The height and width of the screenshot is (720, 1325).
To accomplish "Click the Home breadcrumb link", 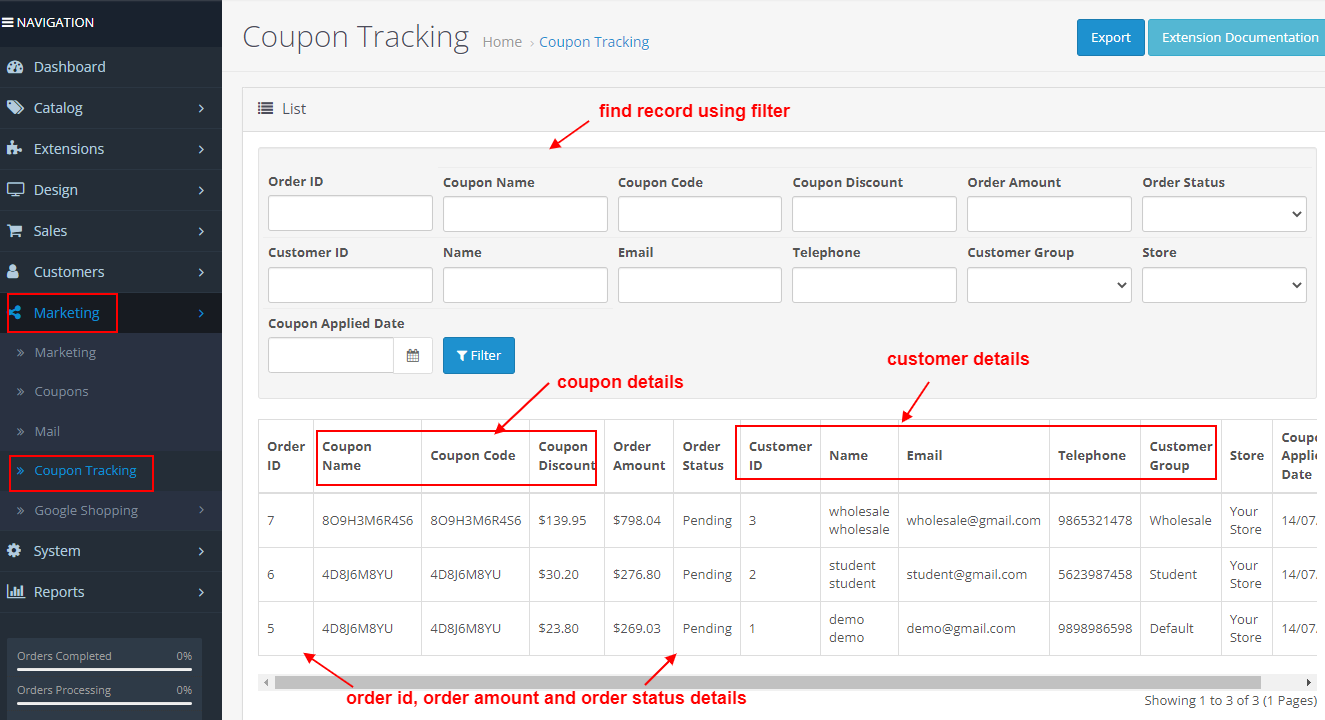I will pyautogui.click(x=502, y=42).
